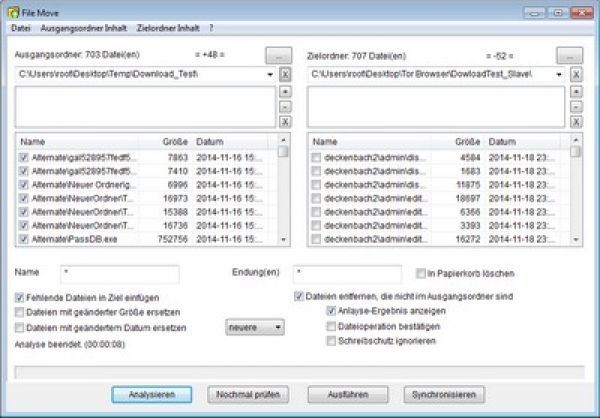Click the progress bar above the buttons
Image resolution: width=600 pixels, height=418 pixels.
[300, 372]
